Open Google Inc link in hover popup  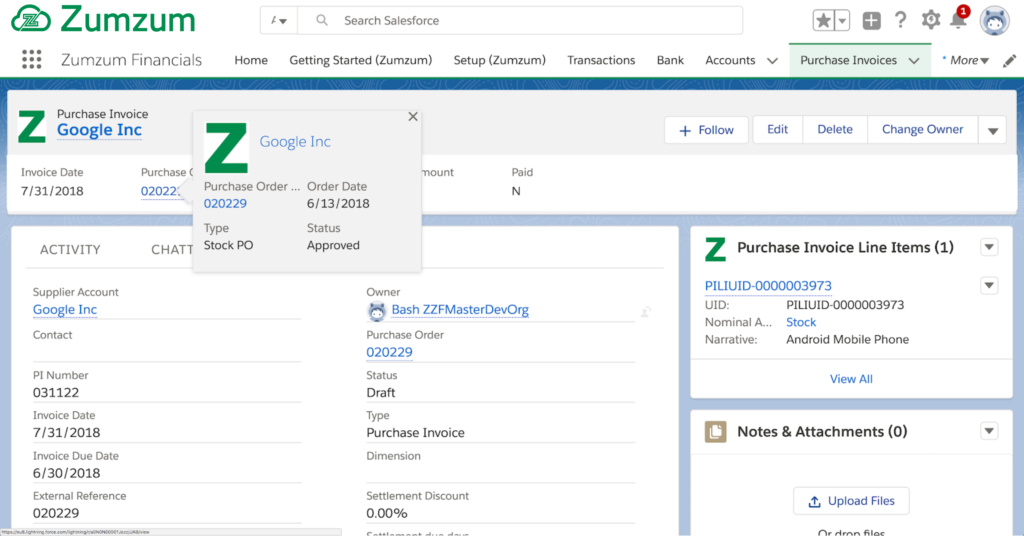[295, 141]
